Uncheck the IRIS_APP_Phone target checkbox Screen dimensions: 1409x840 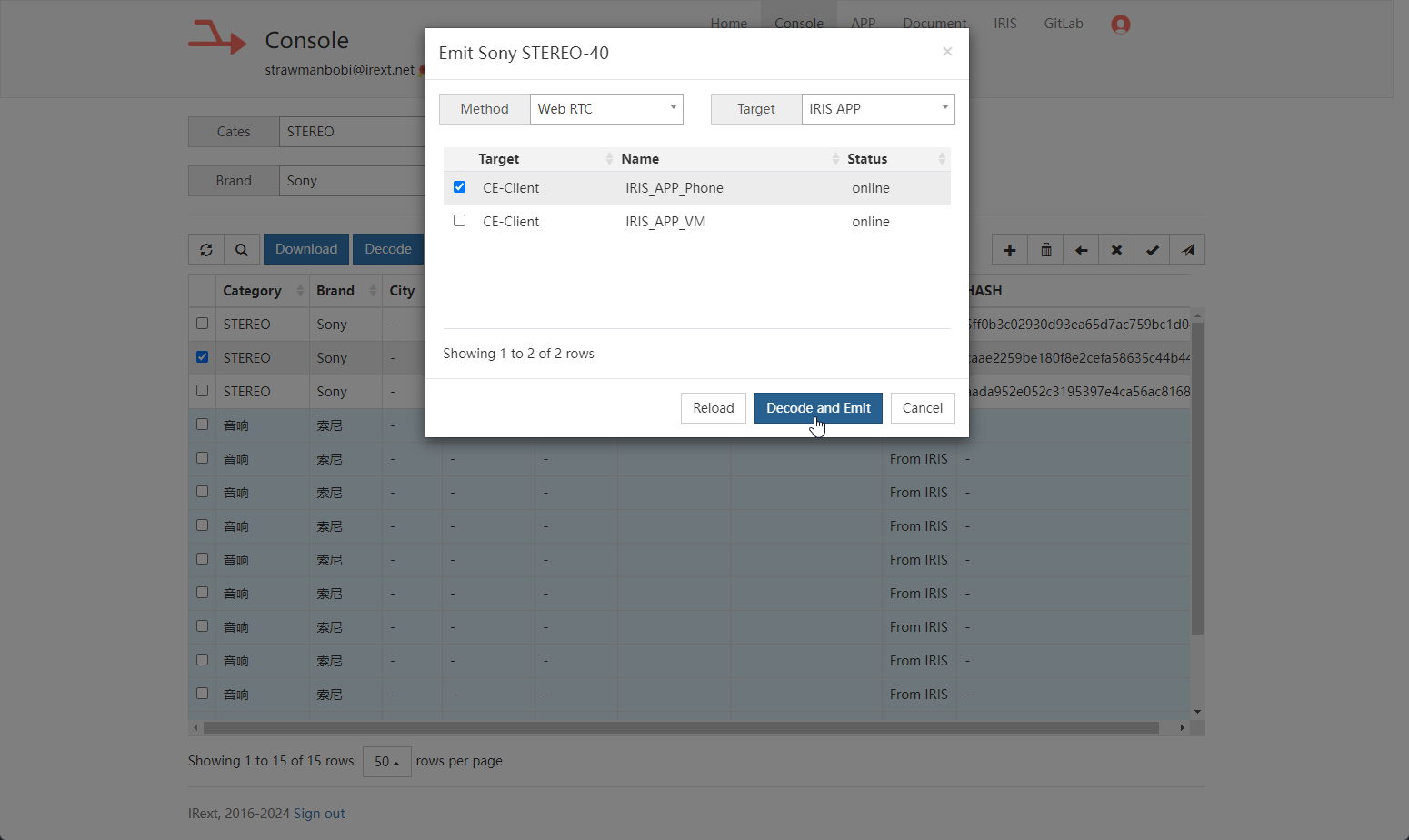pyautogui.click(x=459, y=187)
